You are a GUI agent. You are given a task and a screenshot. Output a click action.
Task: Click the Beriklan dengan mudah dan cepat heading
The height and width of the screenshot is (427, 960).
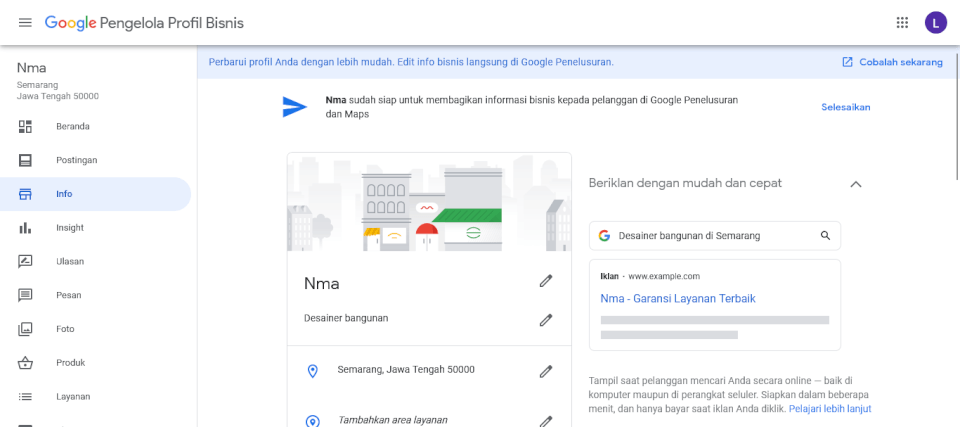[684, 183]
